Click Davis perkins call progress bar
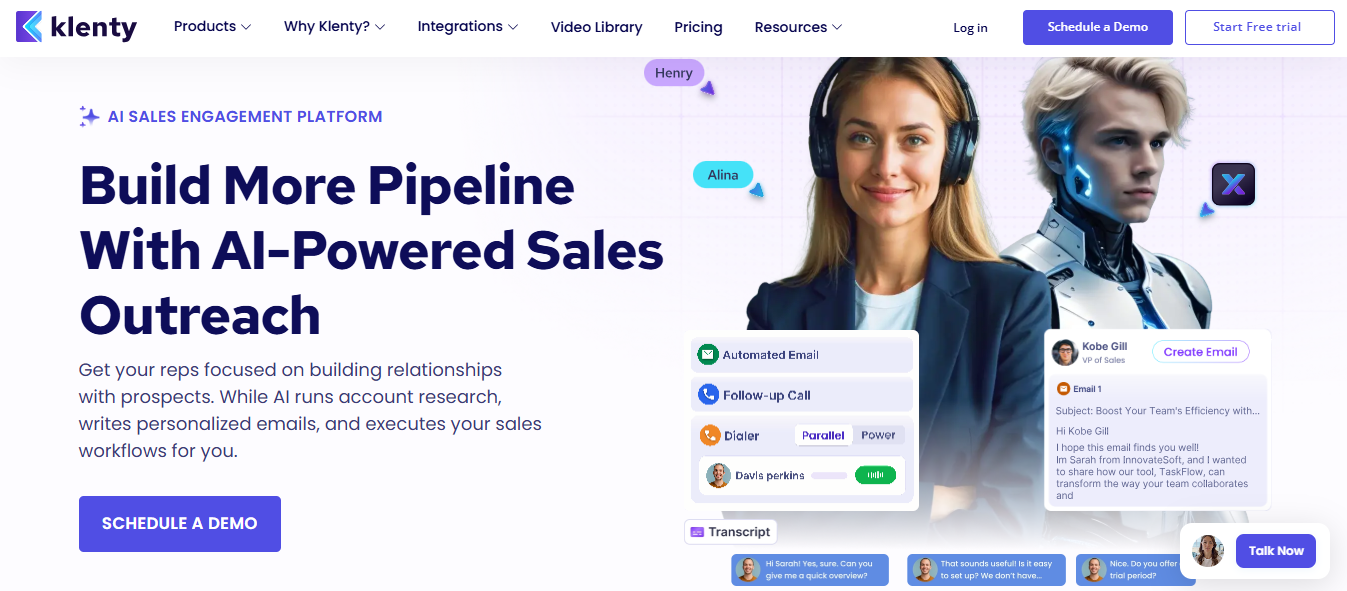This screenshot has width=1347, height=591. [829, 476]
